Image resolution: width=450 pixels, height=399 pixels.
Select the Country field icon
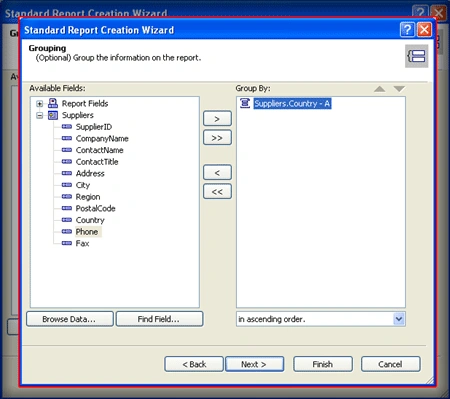coord(67,220)
